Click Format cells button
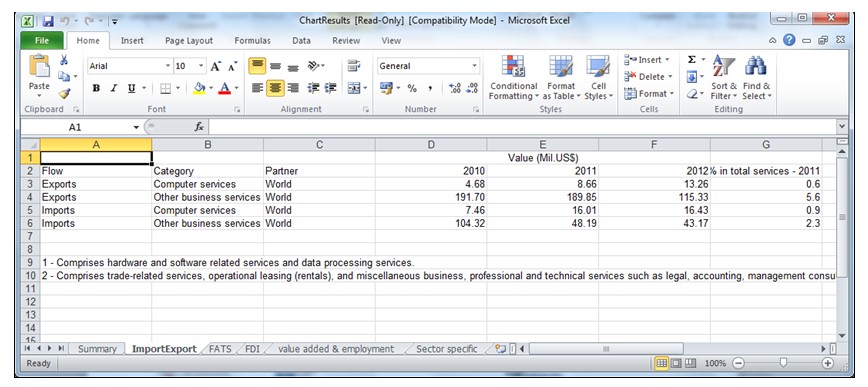868x387 pixels. [648, 94]
